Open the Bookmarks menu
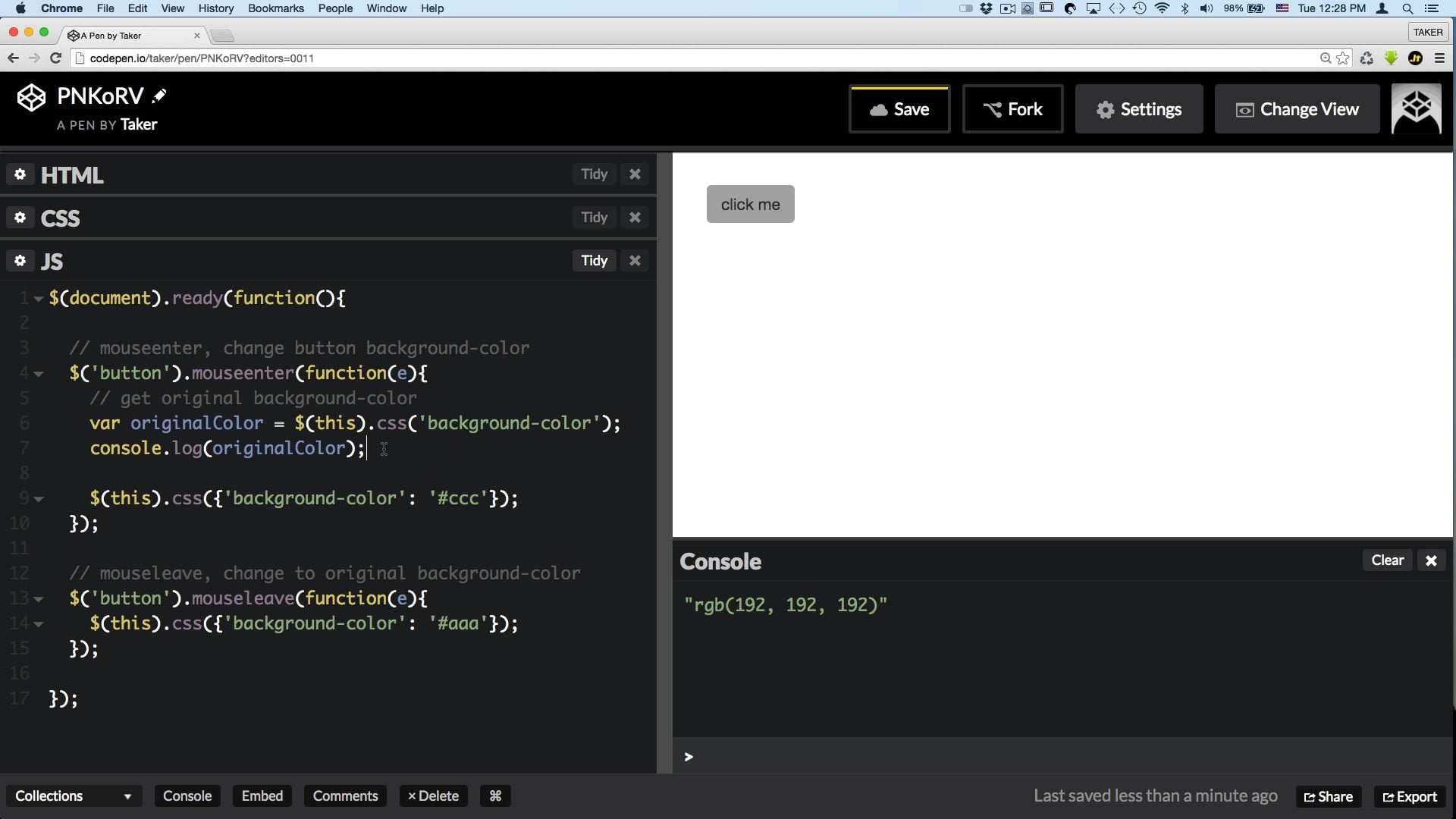1456x819 pixels. click(x=275, y=8)
